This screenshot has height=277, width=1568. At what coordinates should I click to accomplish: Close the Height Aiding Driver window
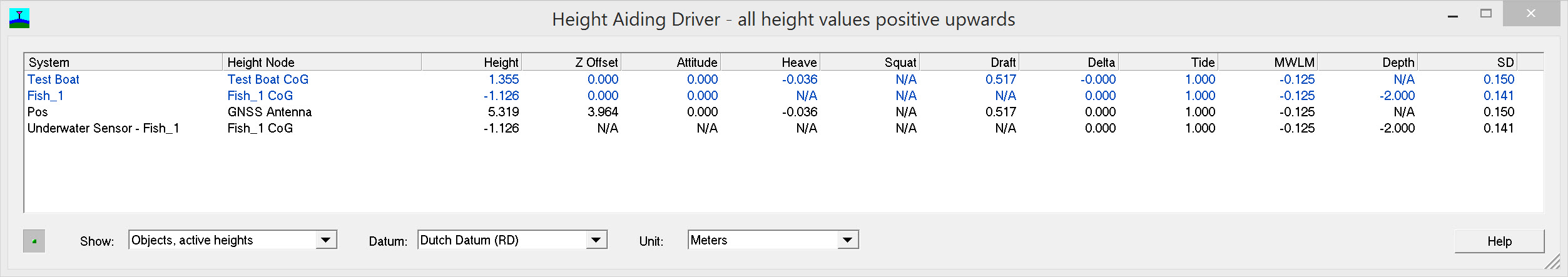(1531, 14)
